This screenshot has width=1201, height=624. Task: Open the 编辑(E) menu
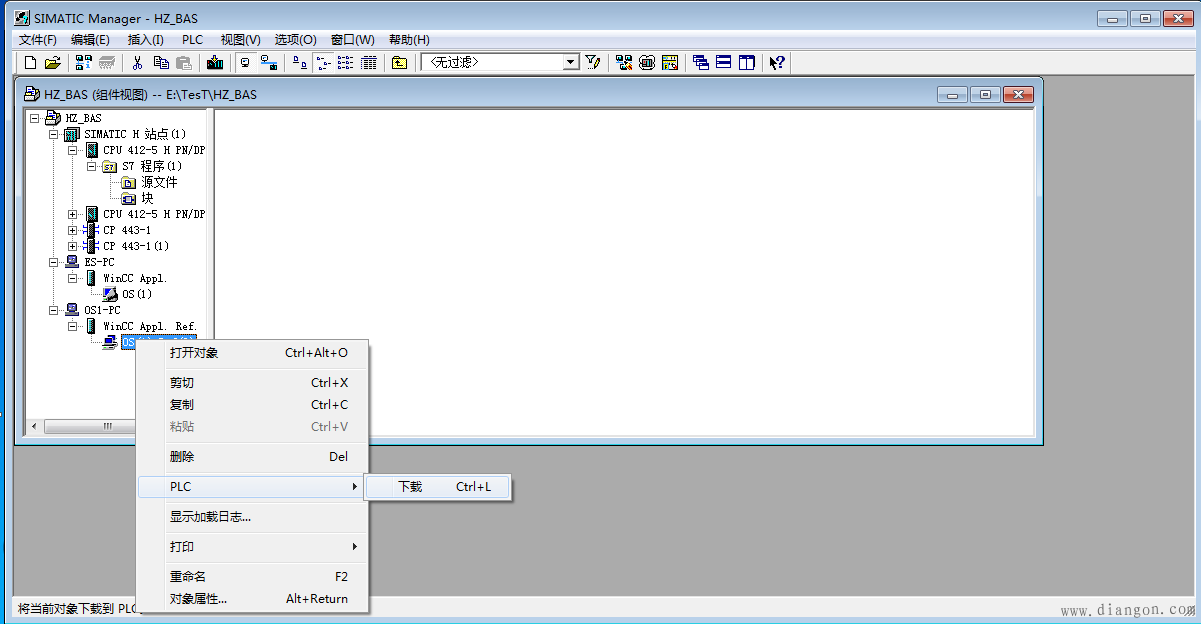tap(90, 40)
